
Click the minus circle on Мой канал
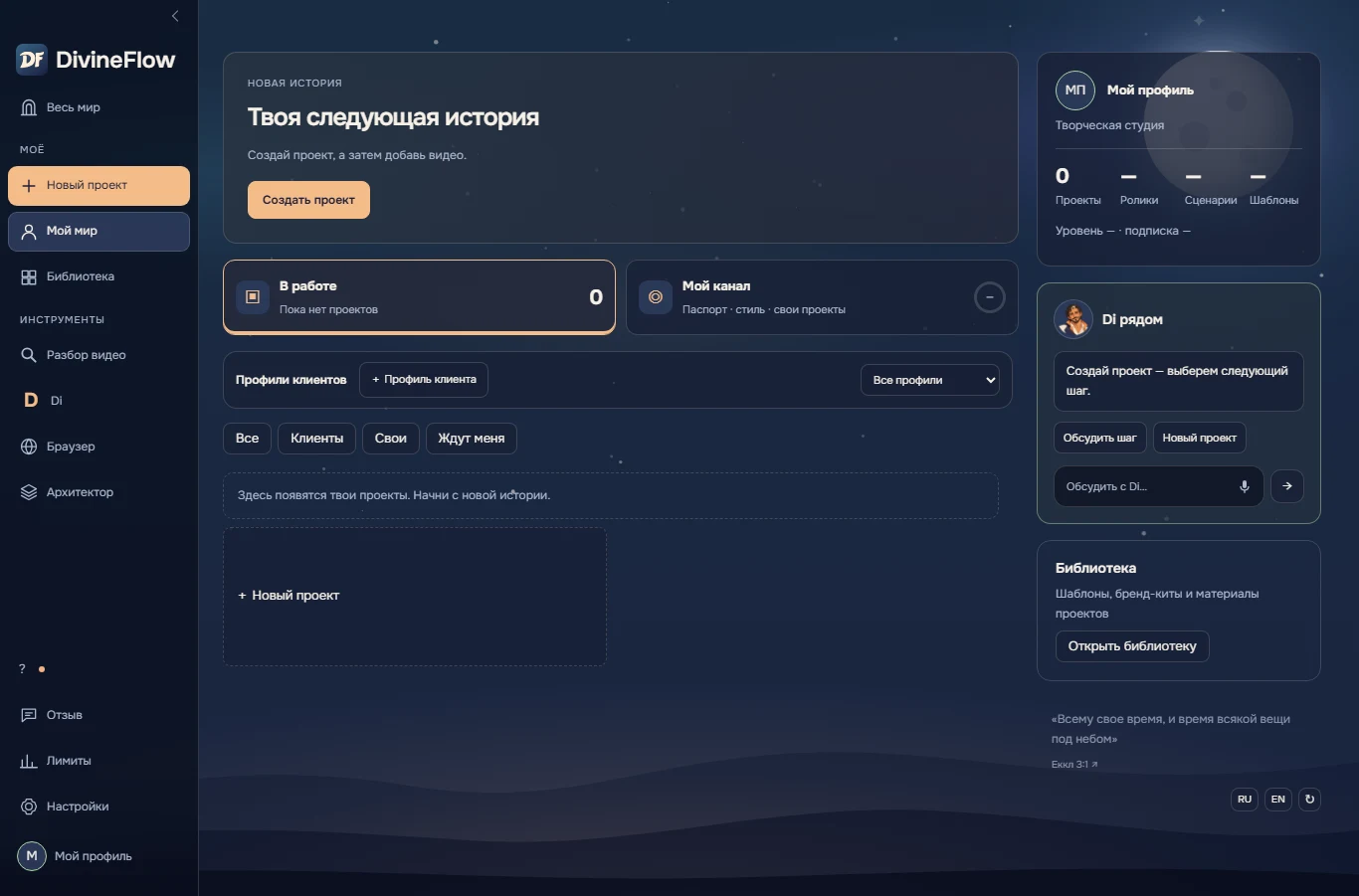(989, 297)
